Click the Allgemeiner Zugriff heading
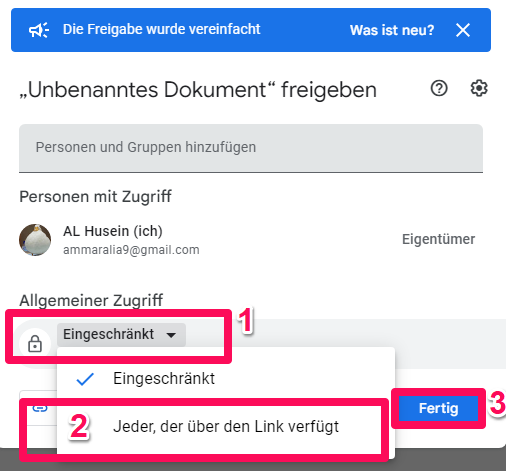 (91, 300)
